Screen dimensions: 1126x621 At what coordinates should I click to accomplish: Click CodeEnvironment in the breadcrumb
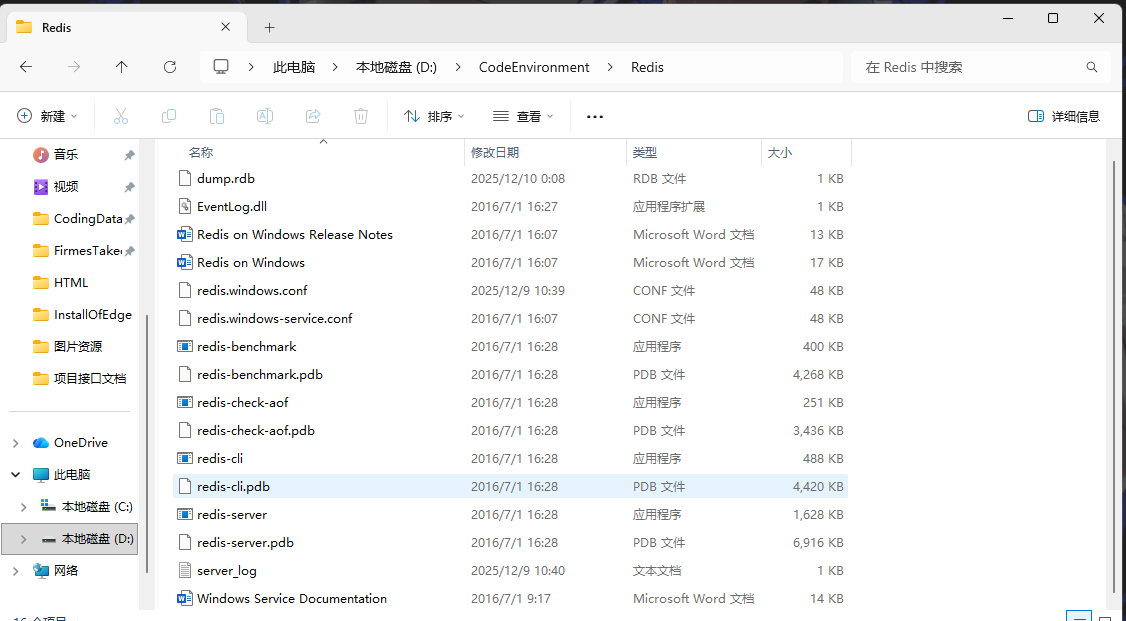click(x=534, y=67)
